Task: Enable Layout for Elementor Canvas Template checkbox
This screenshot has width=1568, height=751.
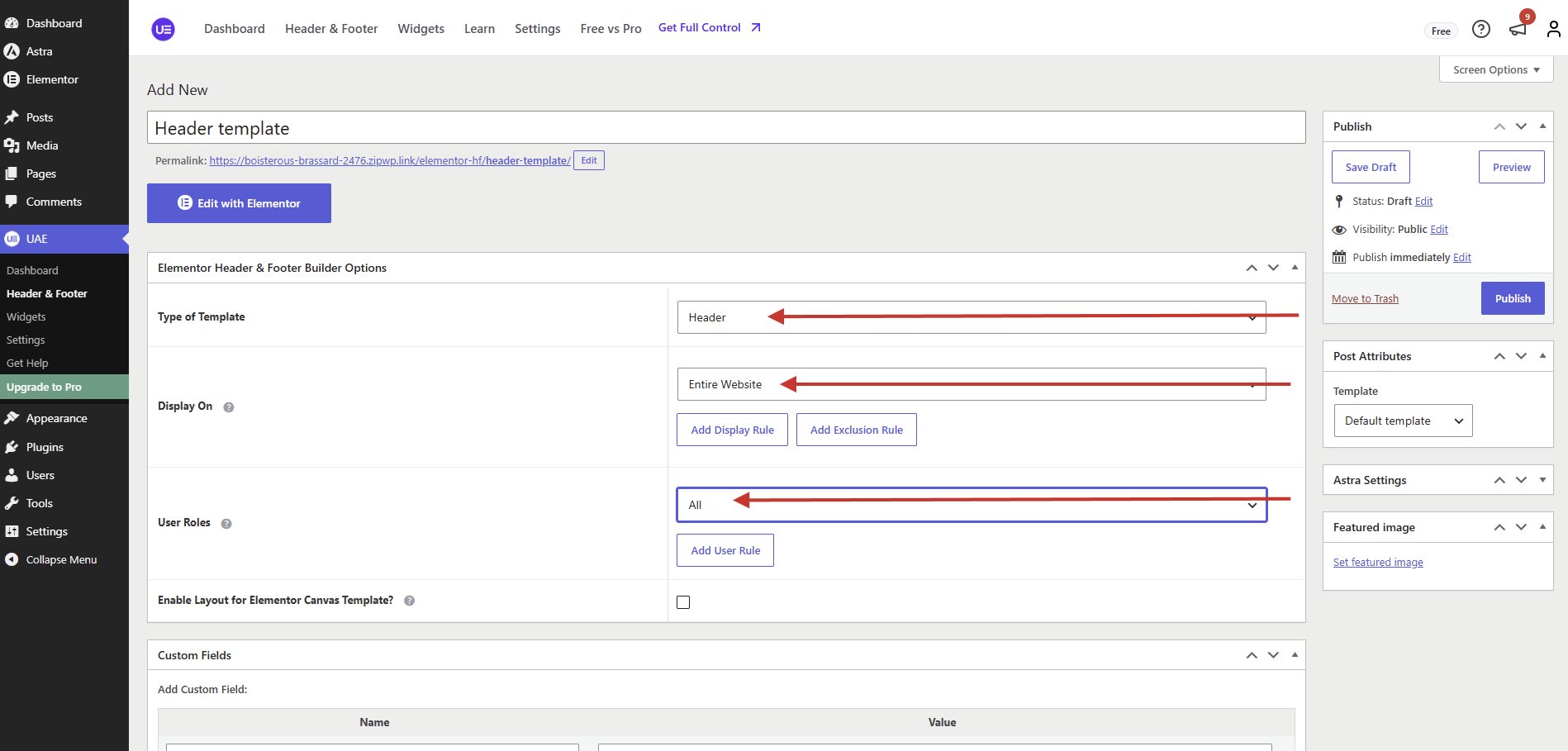Action: tap(683, 602)
